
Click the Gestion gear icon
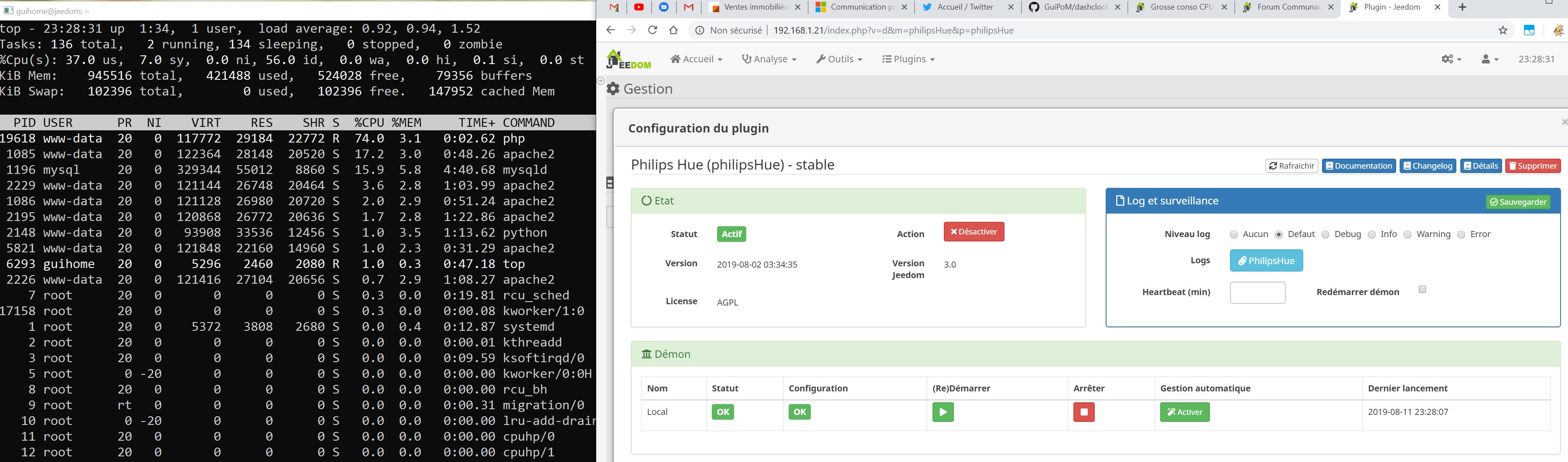click(x=613, y=89)
